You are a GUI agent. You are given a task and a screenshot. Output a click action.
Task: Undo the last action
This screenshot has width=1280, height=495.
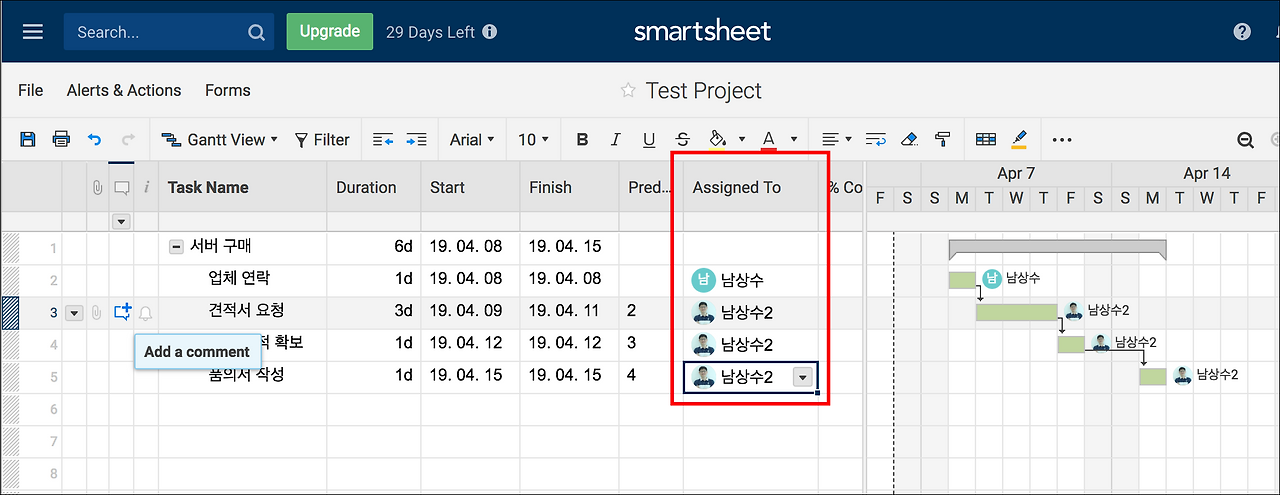94,140
